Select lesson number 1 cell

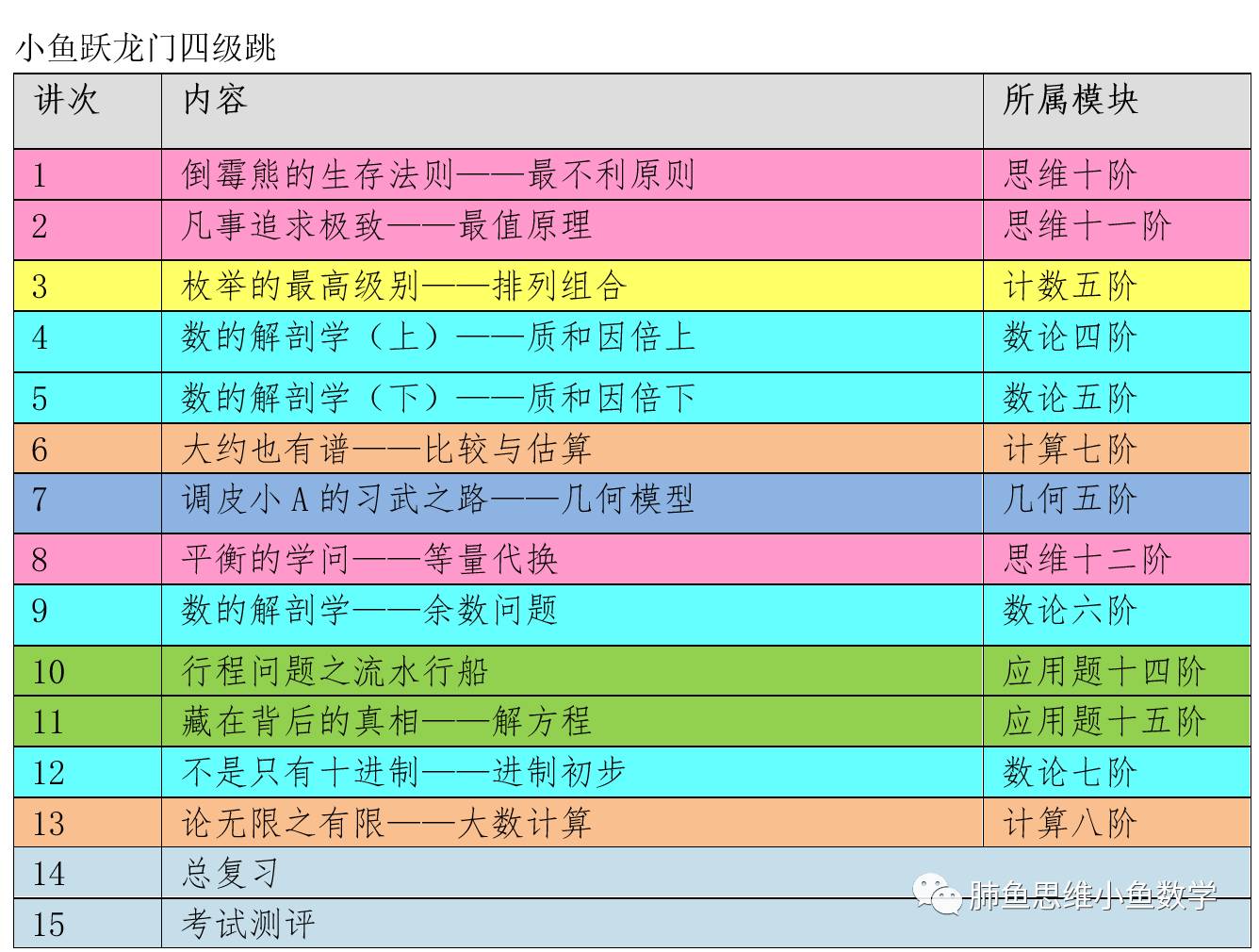88,174
